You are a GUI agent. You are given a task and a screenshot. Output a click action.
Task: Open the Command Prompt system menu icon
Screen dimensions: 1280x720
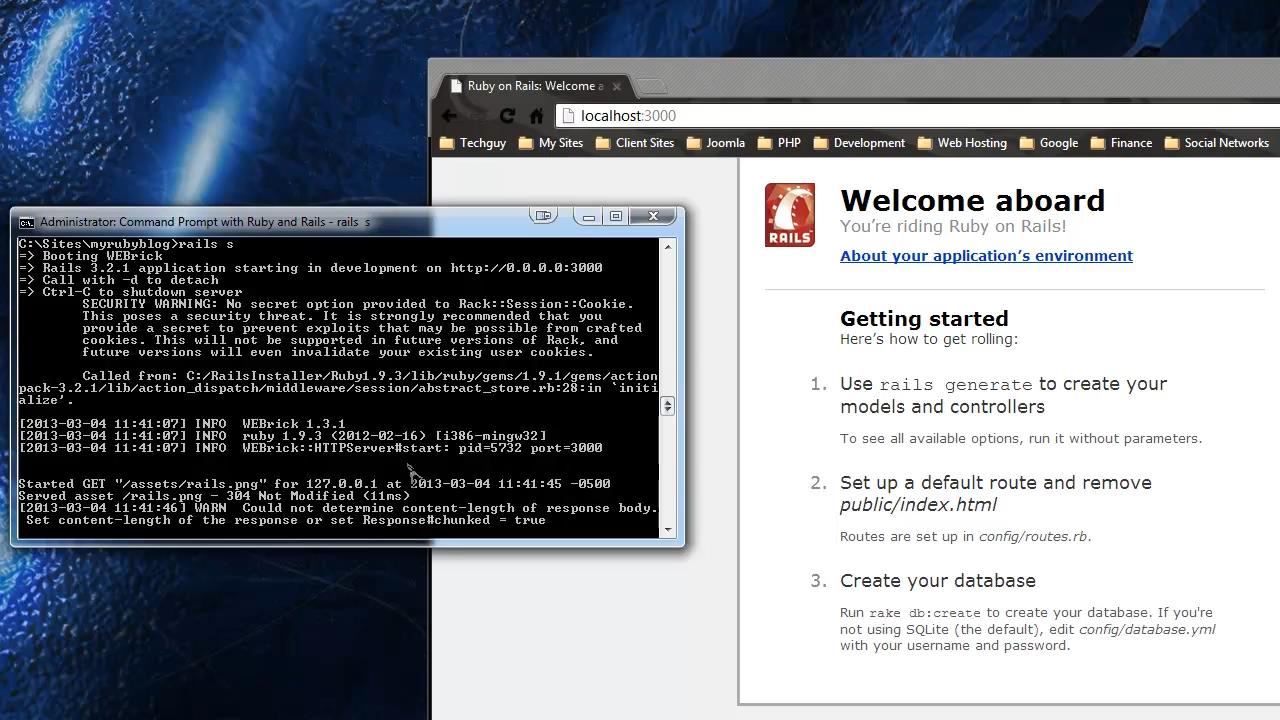coord(27,222)
